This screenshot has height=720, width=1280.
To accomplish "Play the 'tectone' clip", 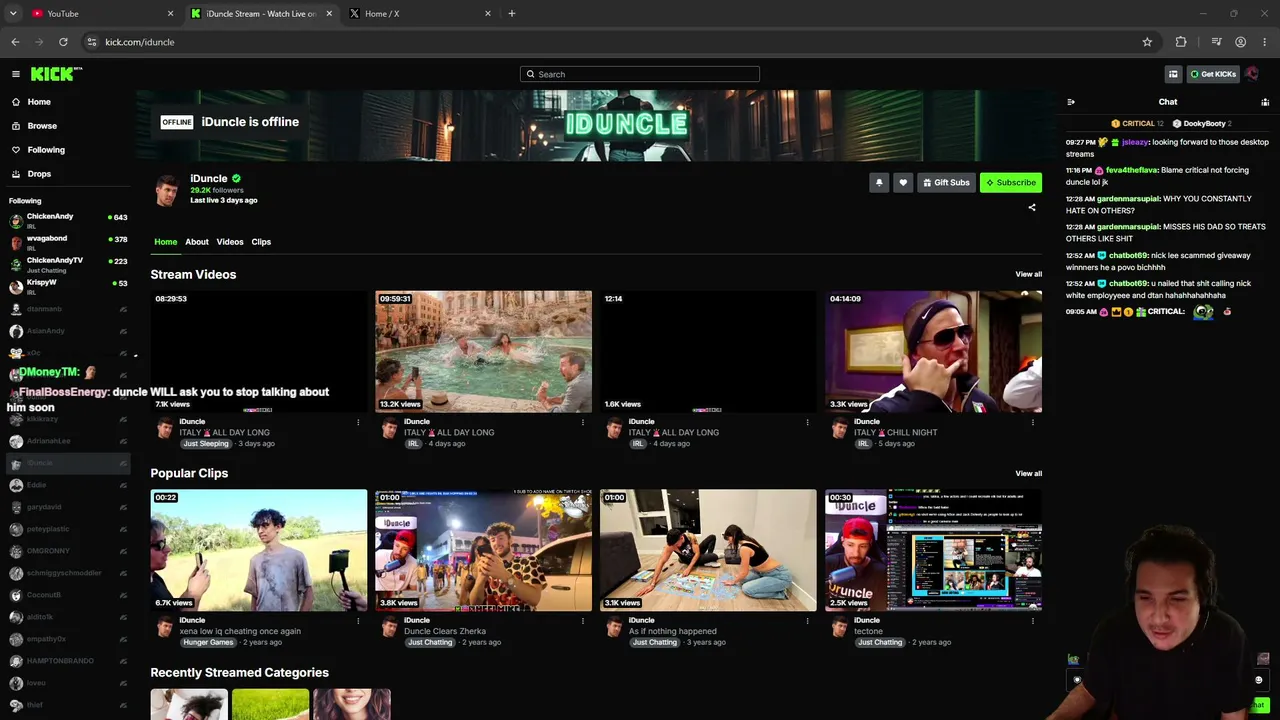I will point(933,550).
